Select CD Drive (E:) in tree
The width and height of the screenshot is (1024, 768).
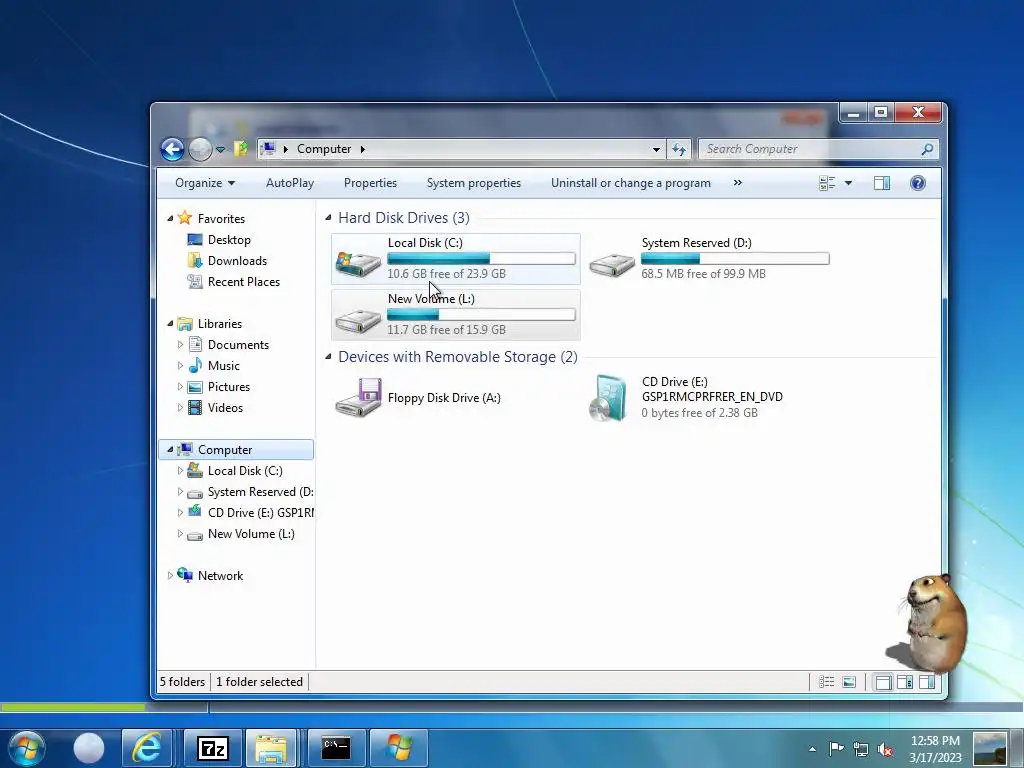click(261, 513)
